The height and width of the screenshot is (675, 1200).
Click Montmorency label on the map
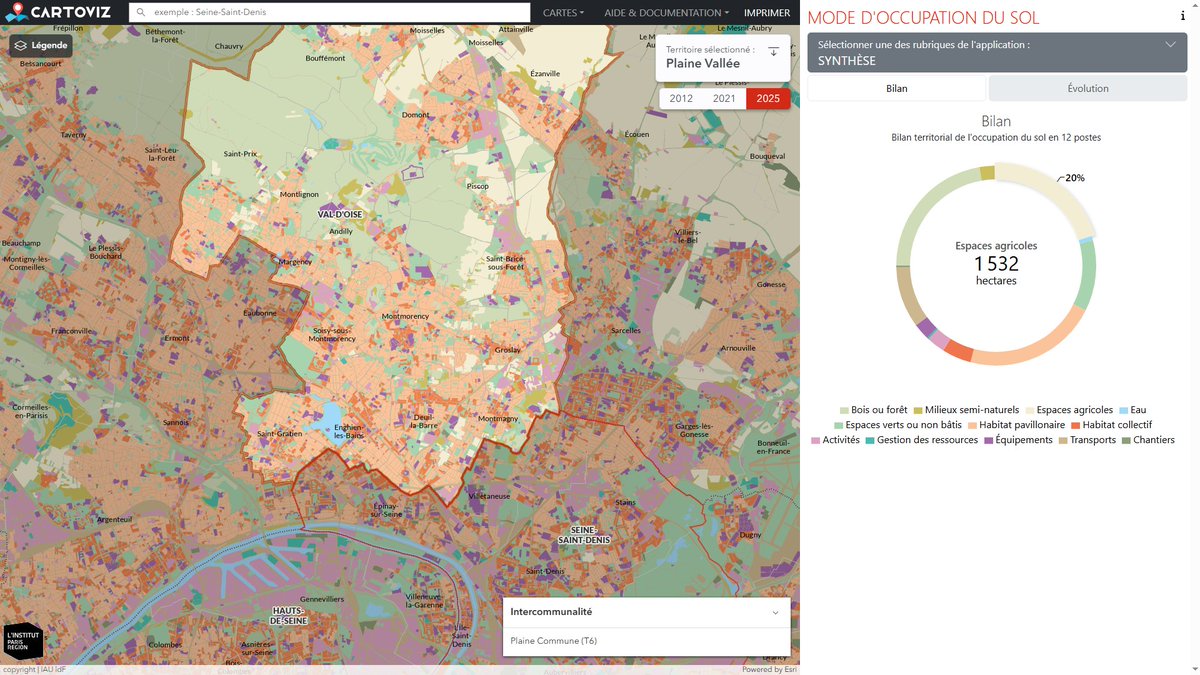[405, 317]
